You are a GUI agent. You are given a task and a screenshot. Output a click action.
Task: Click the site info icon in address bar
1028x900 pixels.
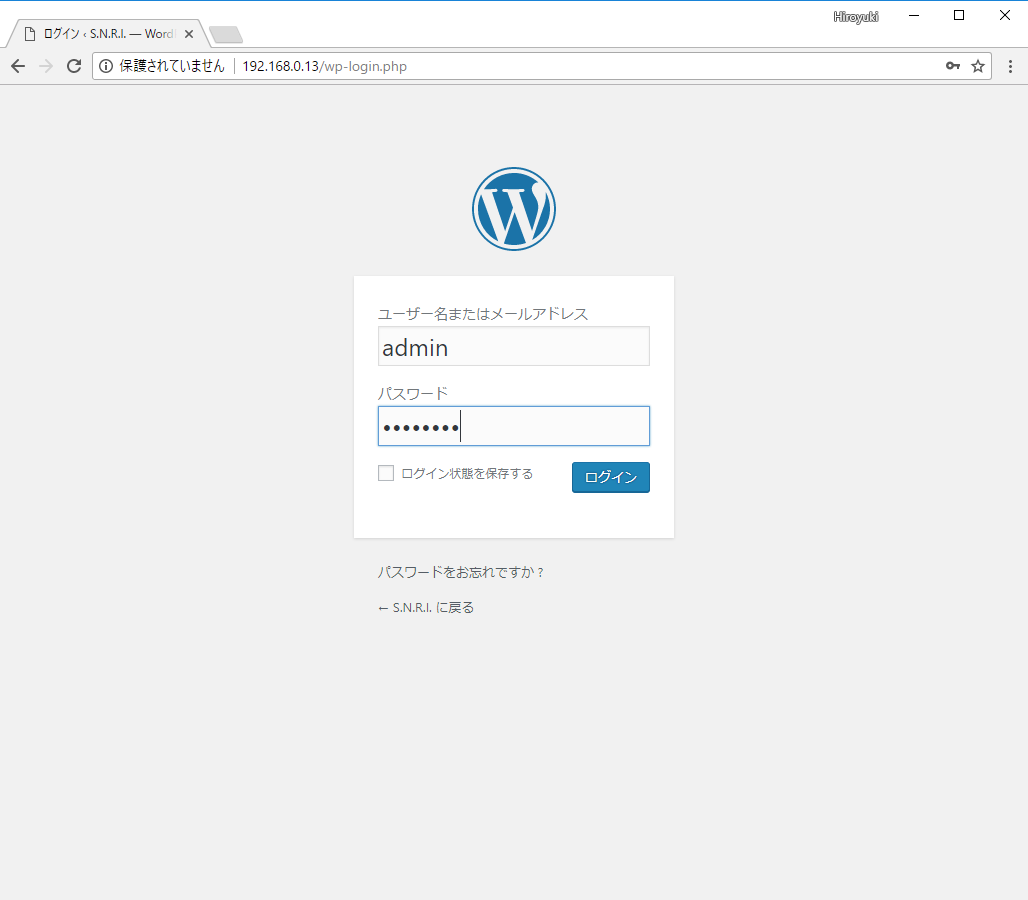[x=106, y=66]
